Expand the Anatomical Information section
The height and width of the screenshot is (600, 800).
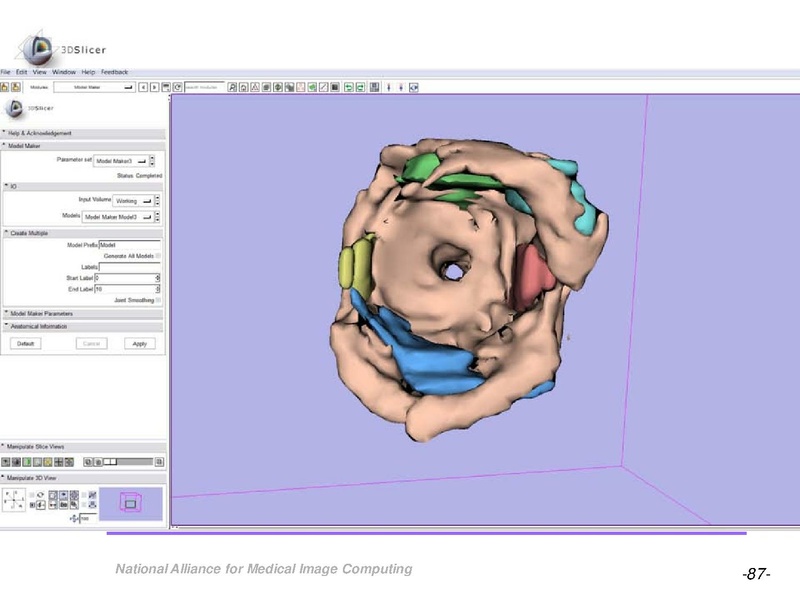pyautogui.click(x=83, y=326)
